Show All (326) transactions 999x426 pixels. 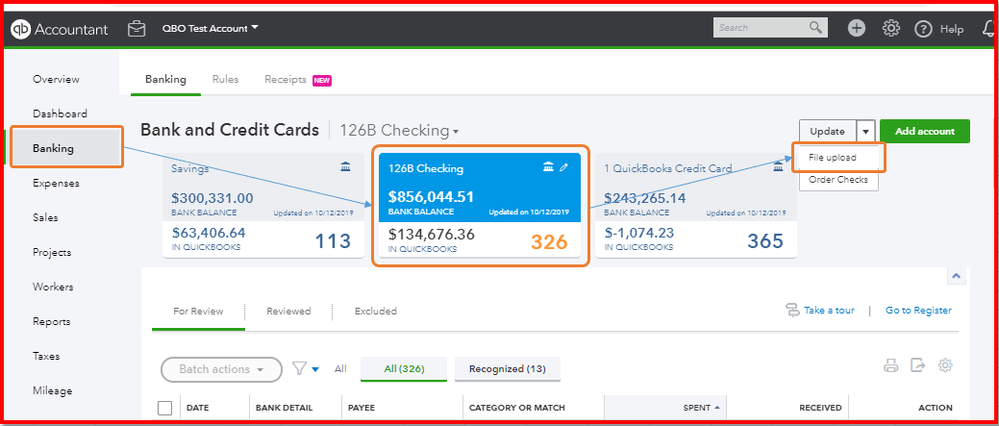tap(404, 369)
